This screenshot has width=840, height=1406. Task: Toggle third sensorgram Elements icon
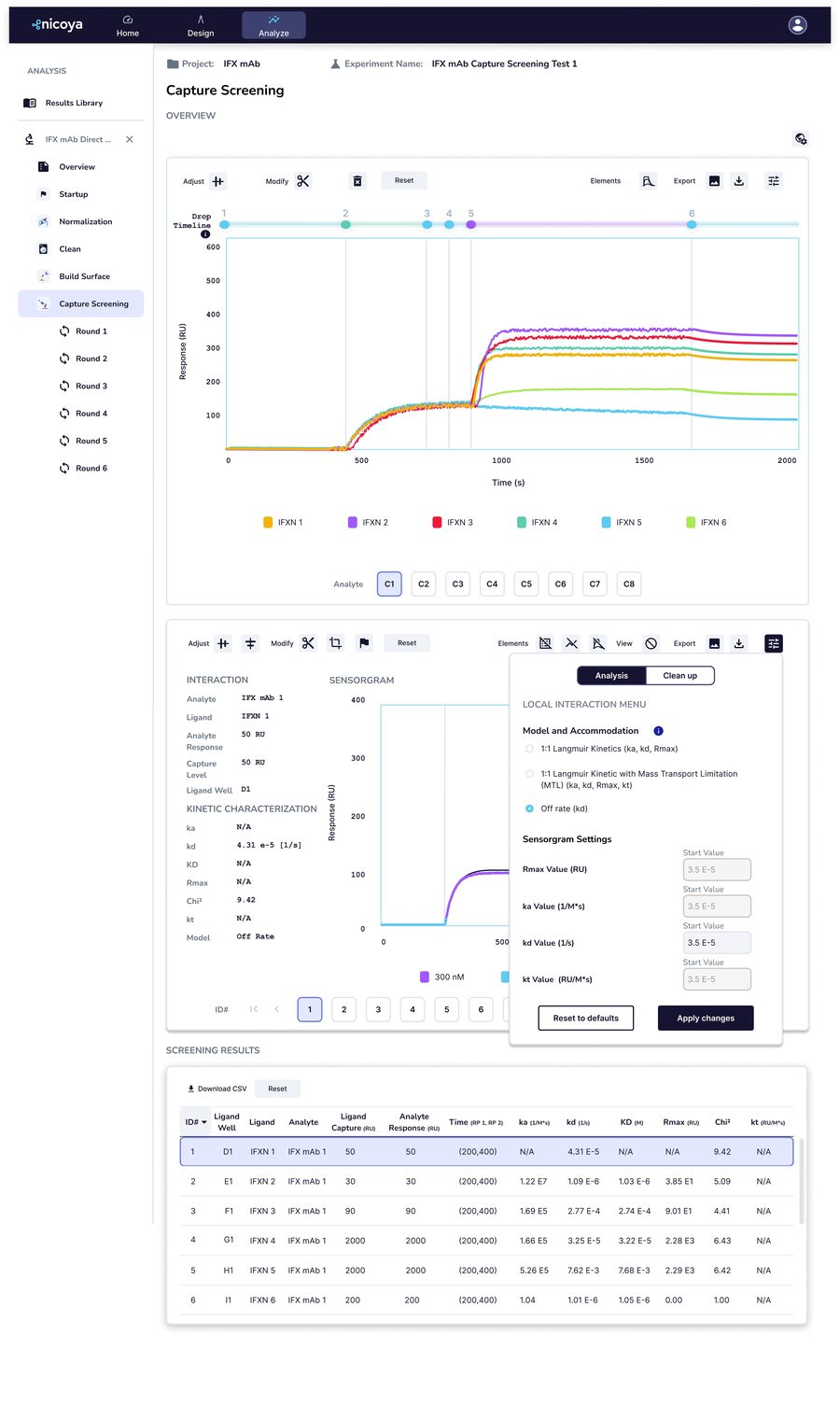pos(598,643)
